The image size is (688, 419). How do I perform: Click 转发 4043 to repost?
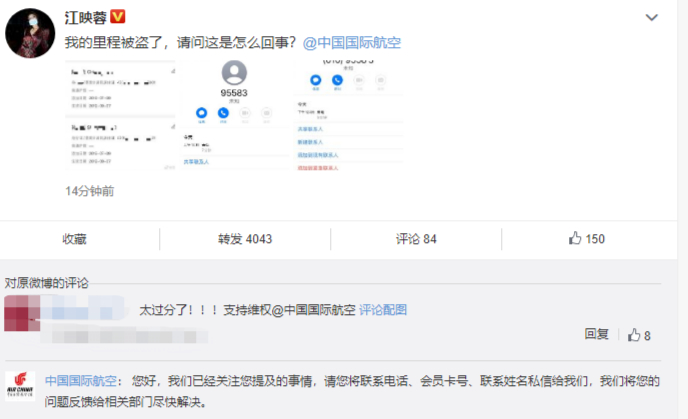click(245, 239)
